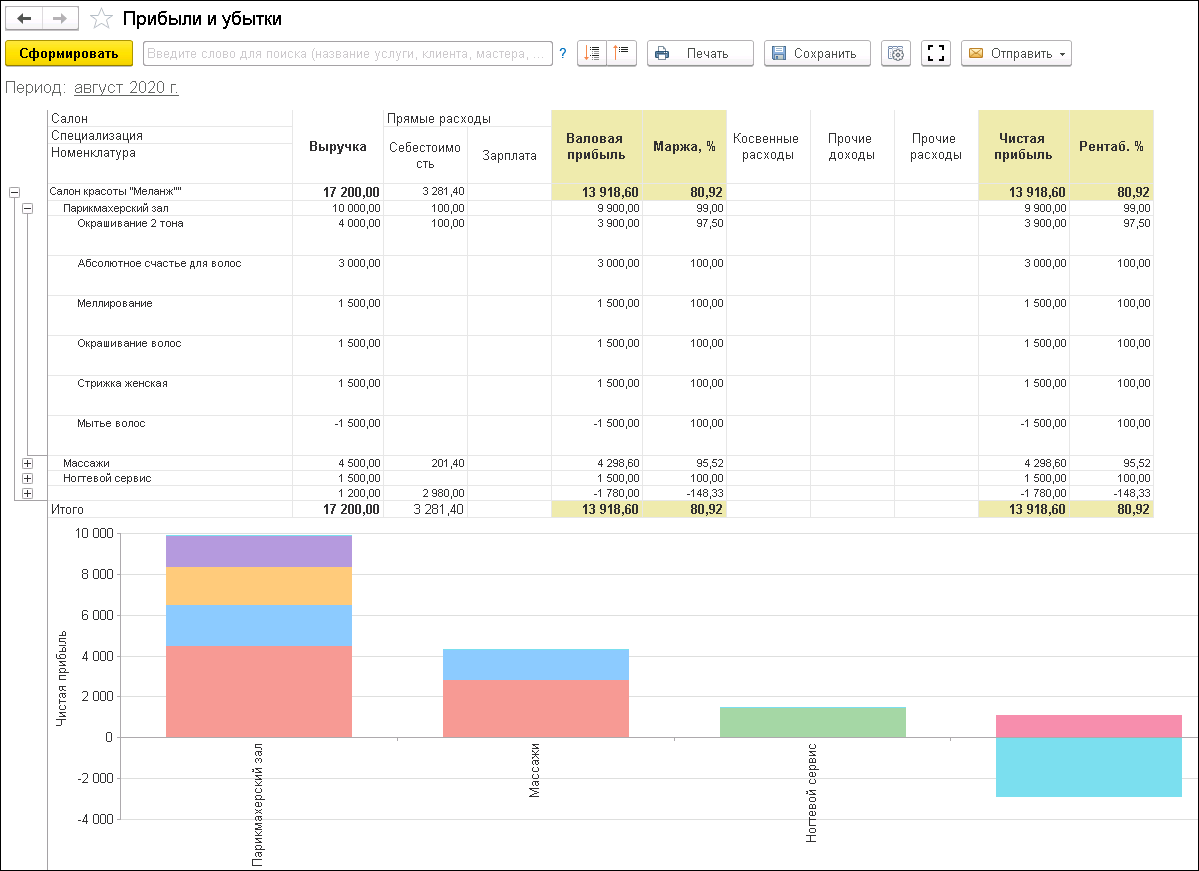1199x871 pixels.
Task: Expand the Ногтевой сервис group
Action: [x=27, y=478]
